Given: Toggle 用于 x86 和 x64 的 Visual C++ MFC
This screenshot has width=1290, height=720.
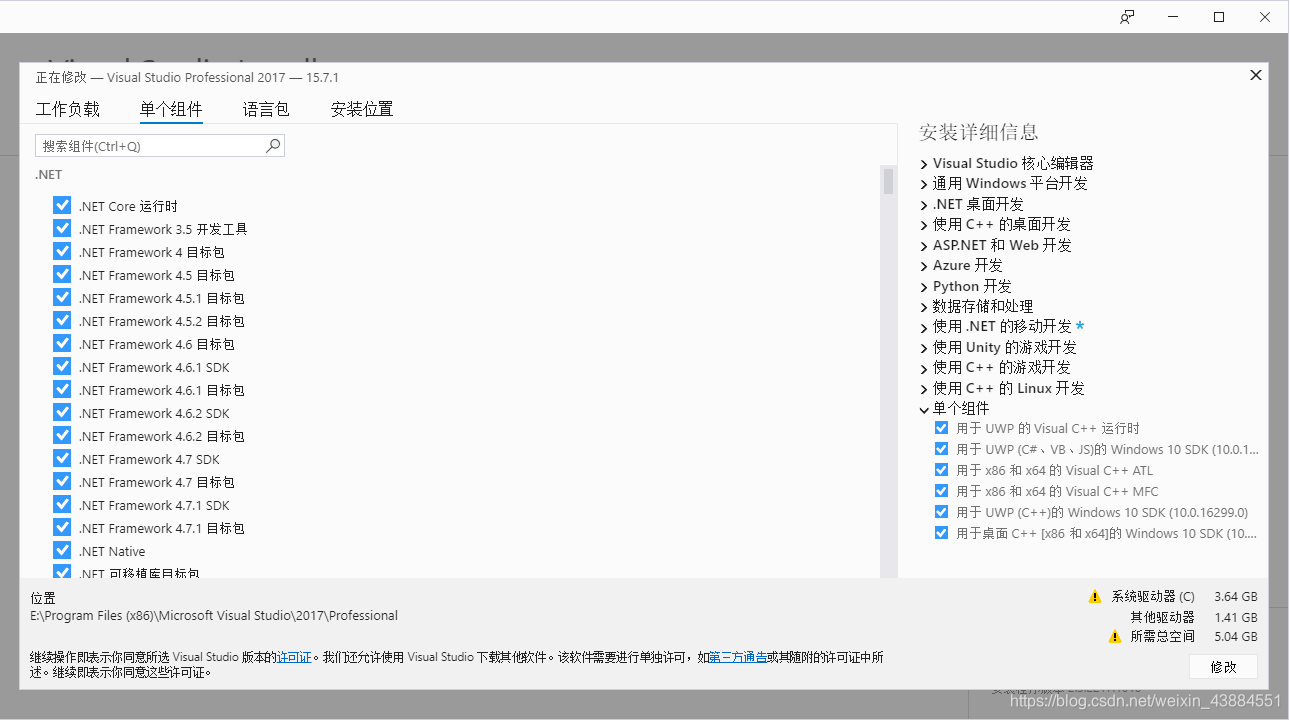Looking at the screenshot, I should [941, 491].
